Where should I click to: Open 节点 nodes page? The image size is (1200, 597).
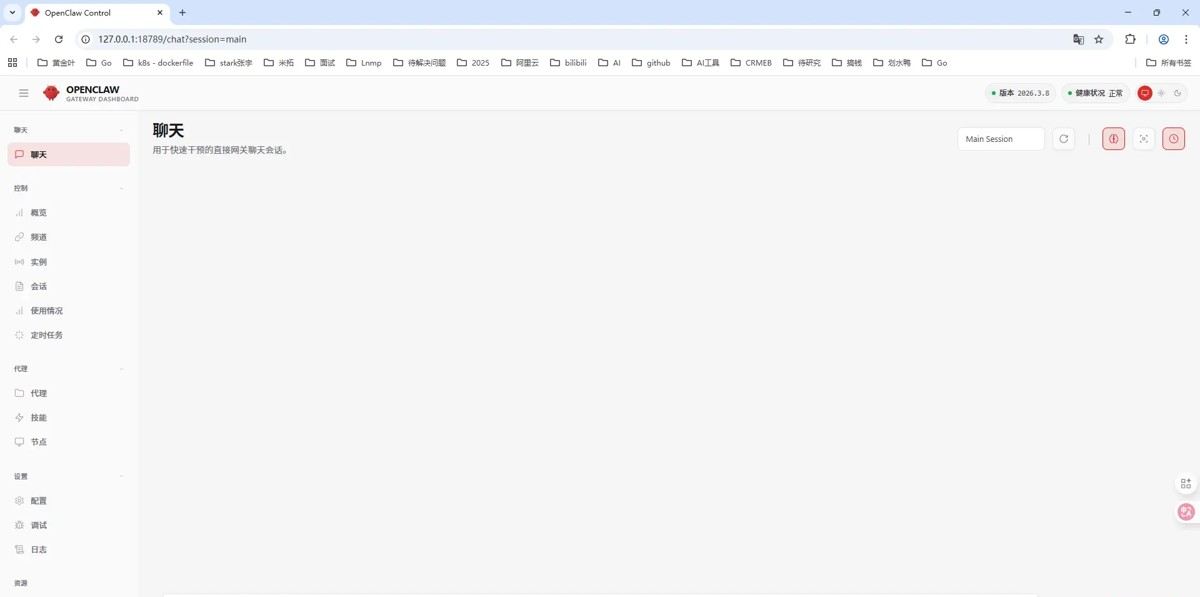pyautogui.click(x=69, y=442)
